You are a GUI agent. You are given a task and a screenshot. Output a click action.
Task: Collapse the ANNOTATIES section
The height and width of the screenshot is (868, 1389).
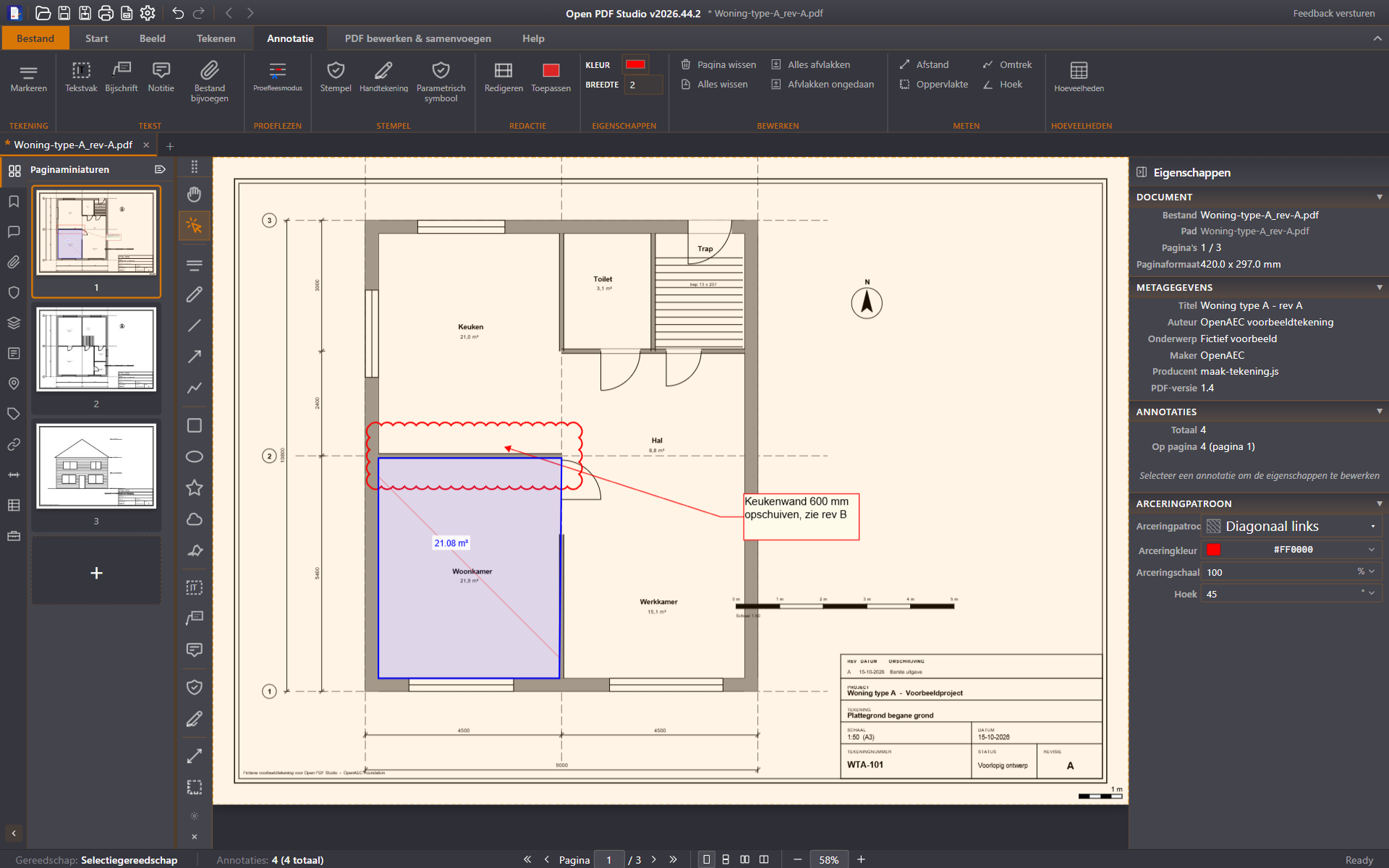[x=1379, y=412]
